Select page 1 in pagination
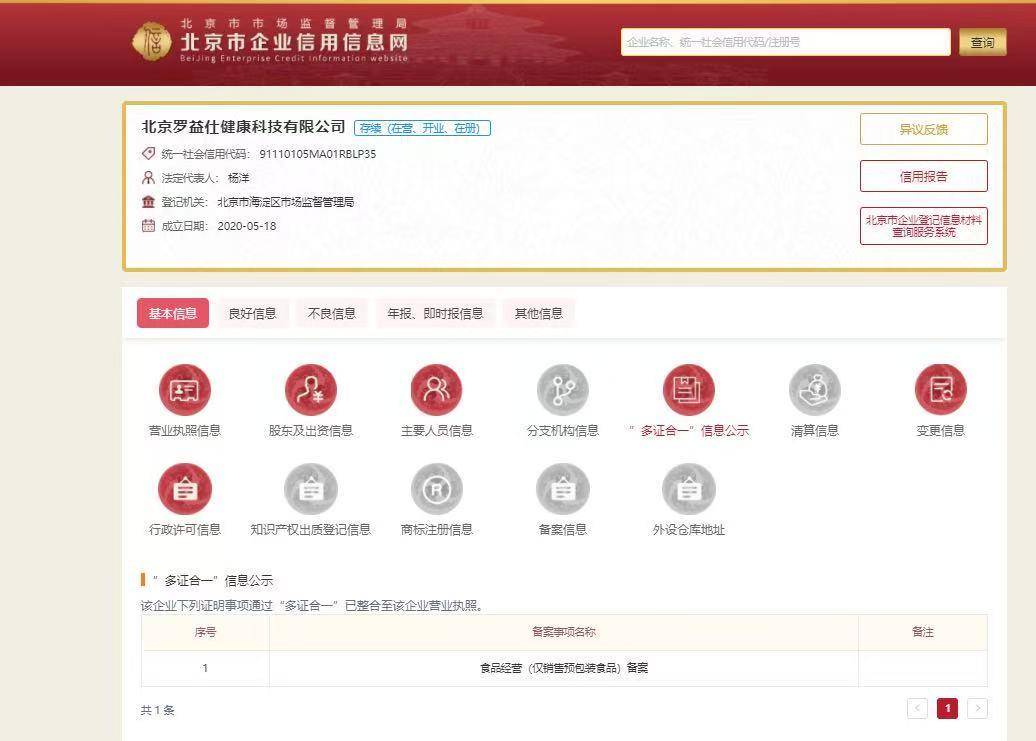 (947, 708)
